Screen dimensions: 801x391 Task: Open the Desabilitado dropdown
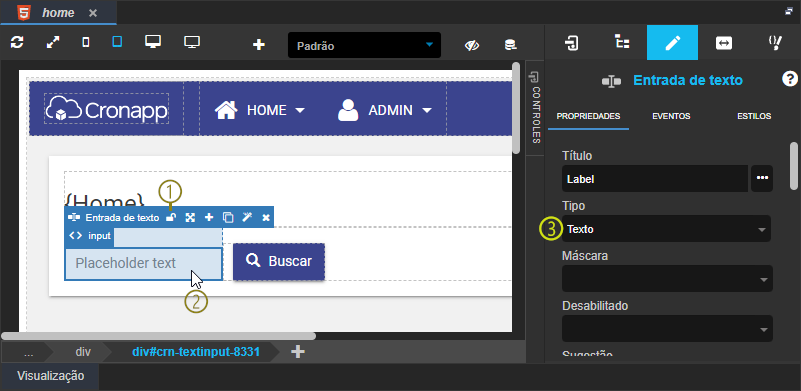(x=667, y=329)
